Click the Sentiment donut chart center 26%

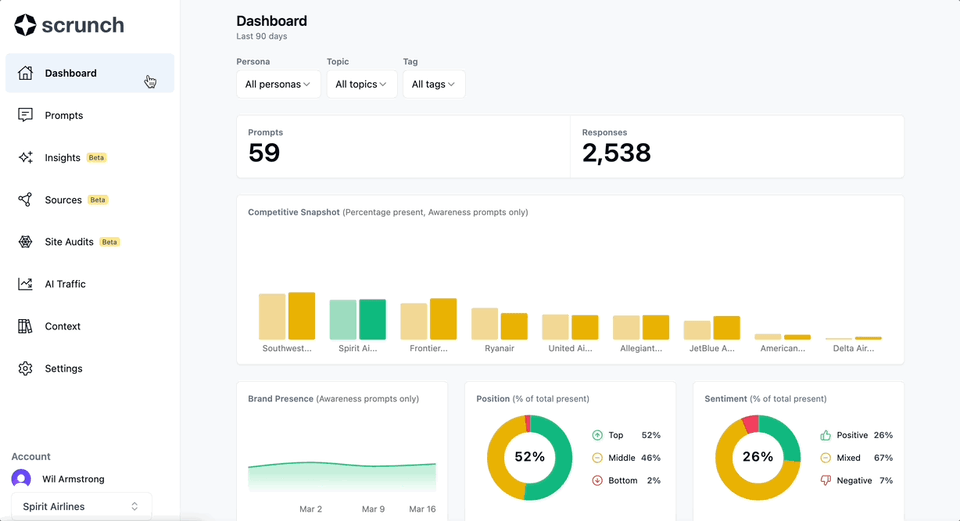coord(757,457)
